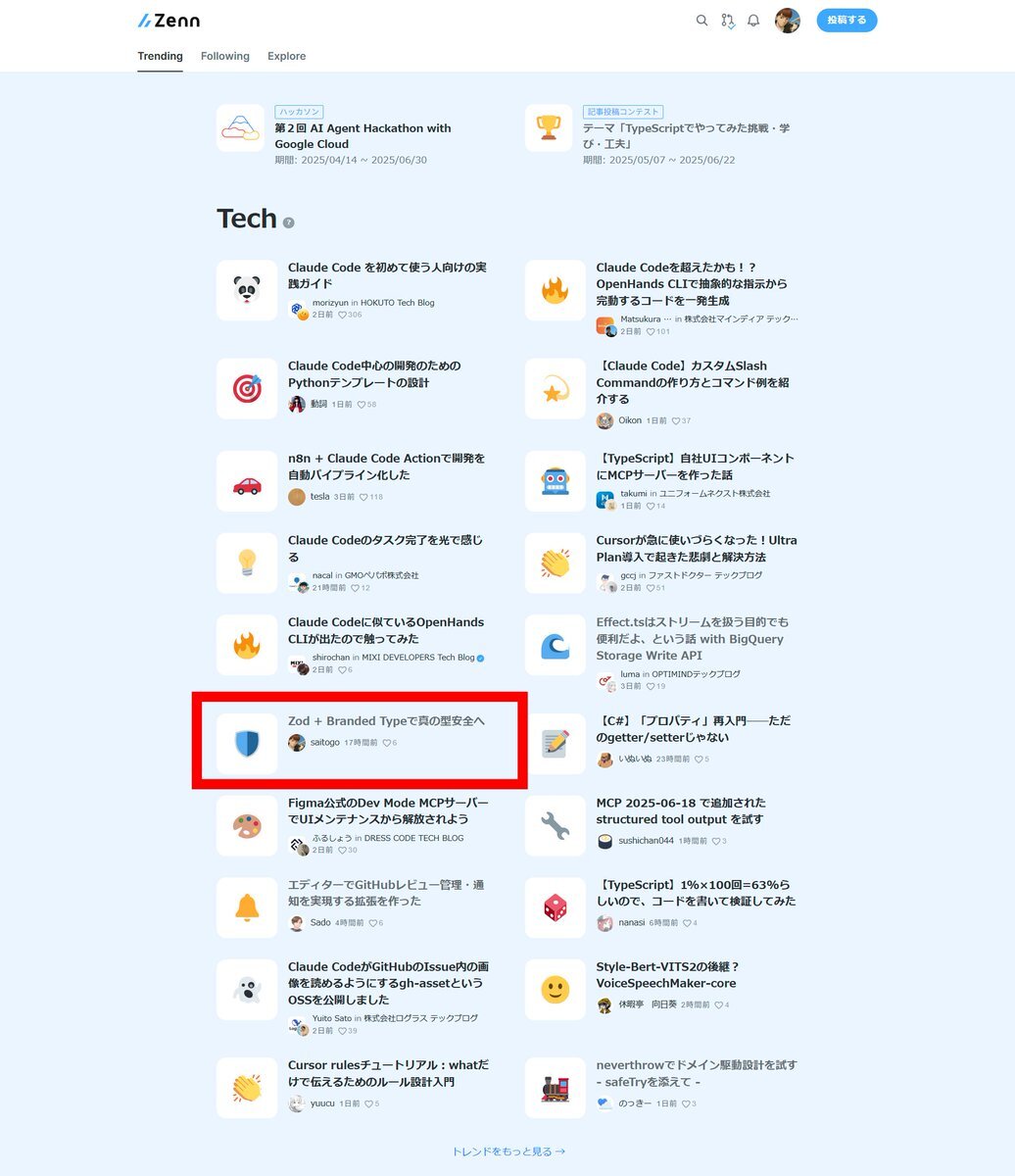Open AI Agent Hackathon with Google Cloud banner
This screenshot has width=1015, height=1176.
[x=339, y=135]
